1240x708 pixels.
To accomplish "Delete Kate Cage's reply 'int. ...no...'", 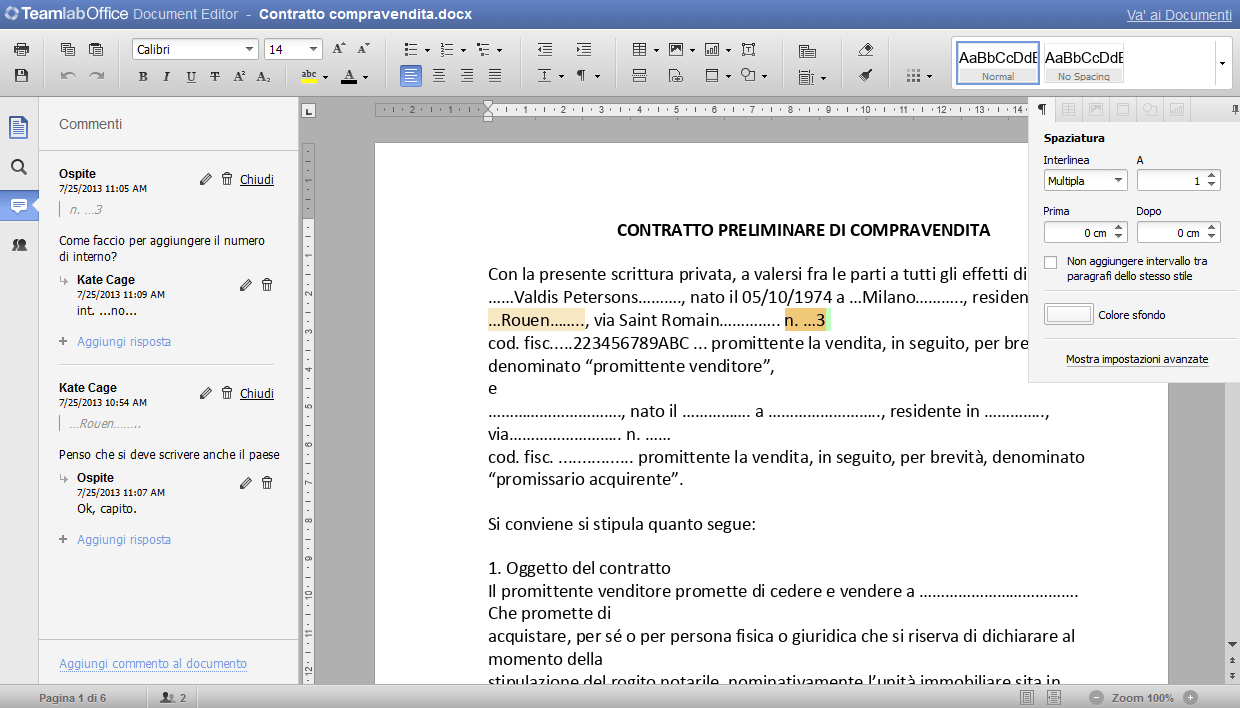I will pyautogui.click(x=267, y=285).
